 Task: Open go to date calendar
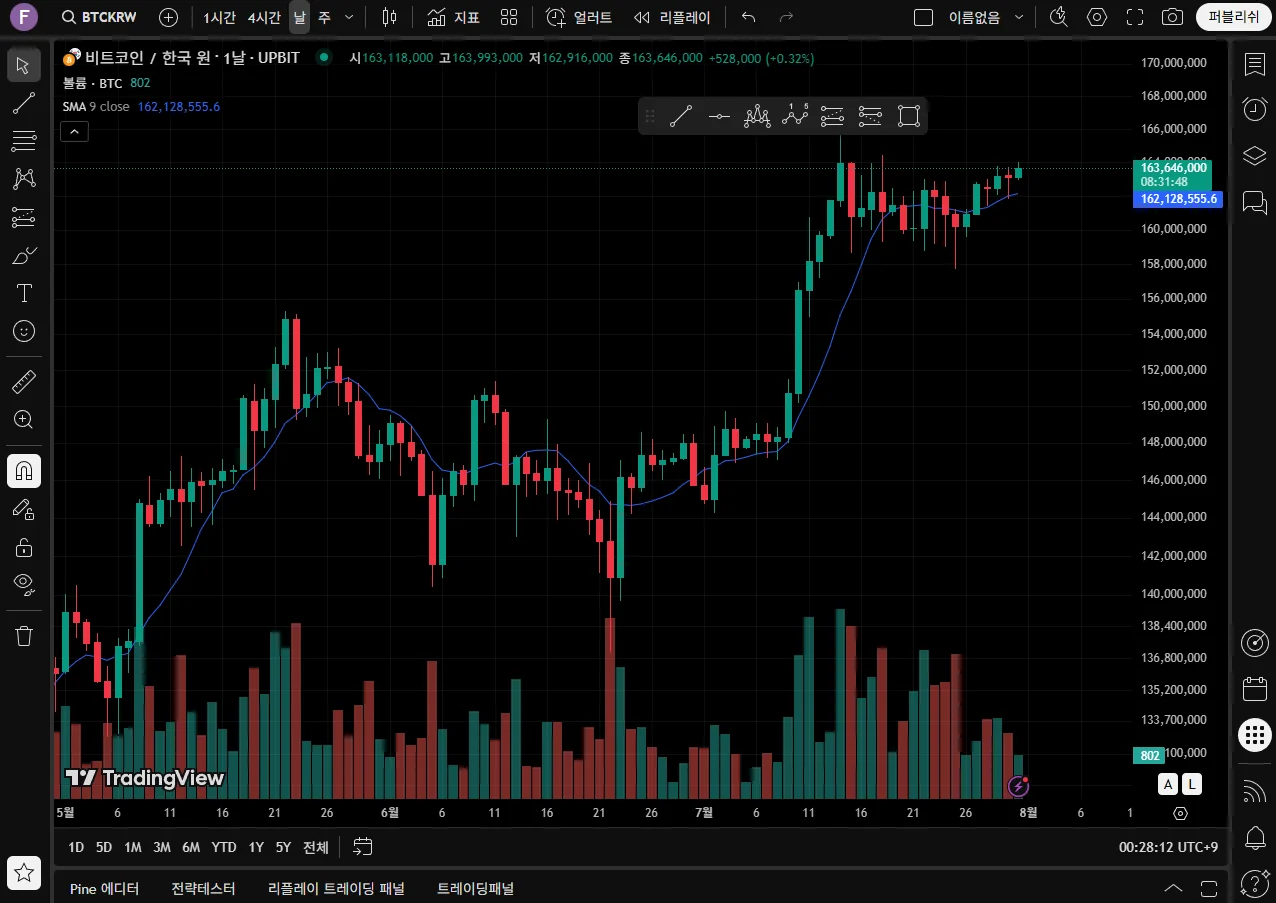tap(363, 847)
